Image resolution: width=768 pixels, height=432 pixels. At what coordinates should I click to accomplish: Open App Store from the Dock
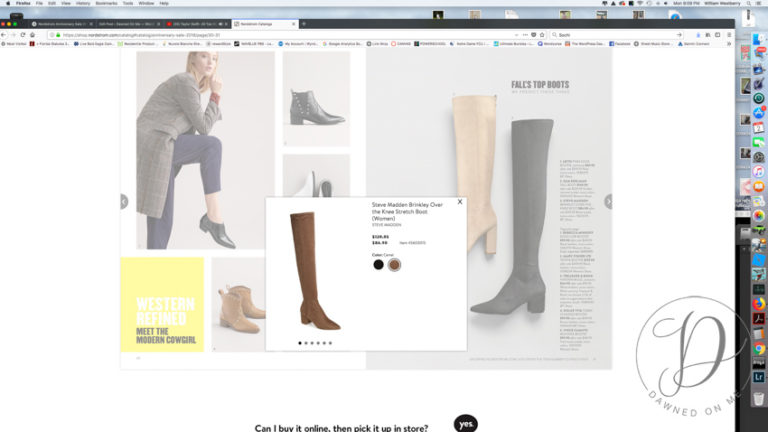pyautogui.click(x=759, y=113)
